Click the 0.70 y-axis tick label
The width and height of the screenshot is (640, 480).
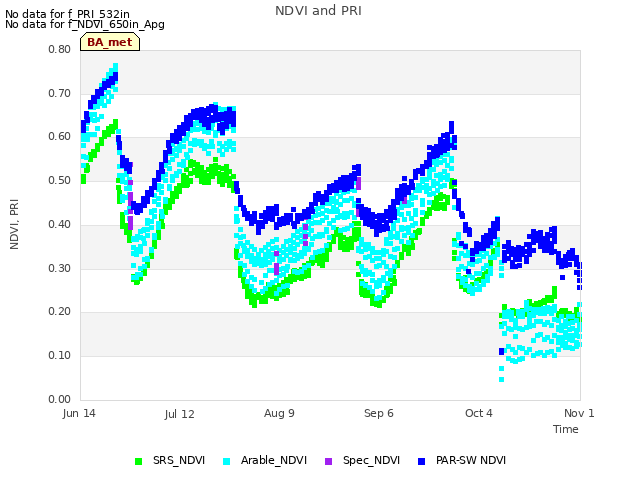tap(60, 93)
